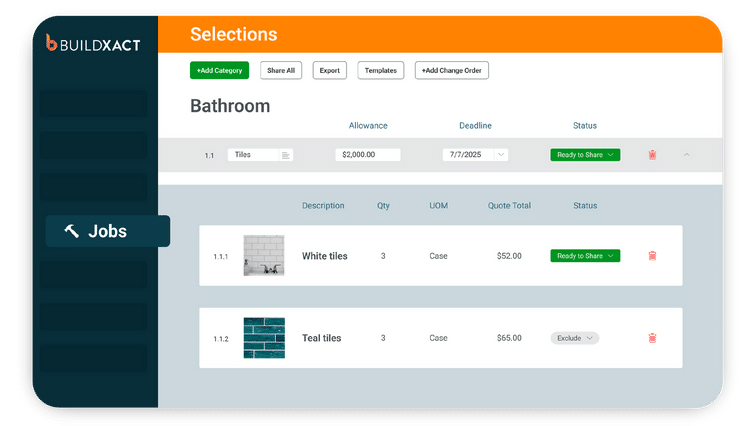This screenshot has height=426, width=752.
Task: Delete the Teal tiles item
Action: pyautogui.click(x=652, y=338)
